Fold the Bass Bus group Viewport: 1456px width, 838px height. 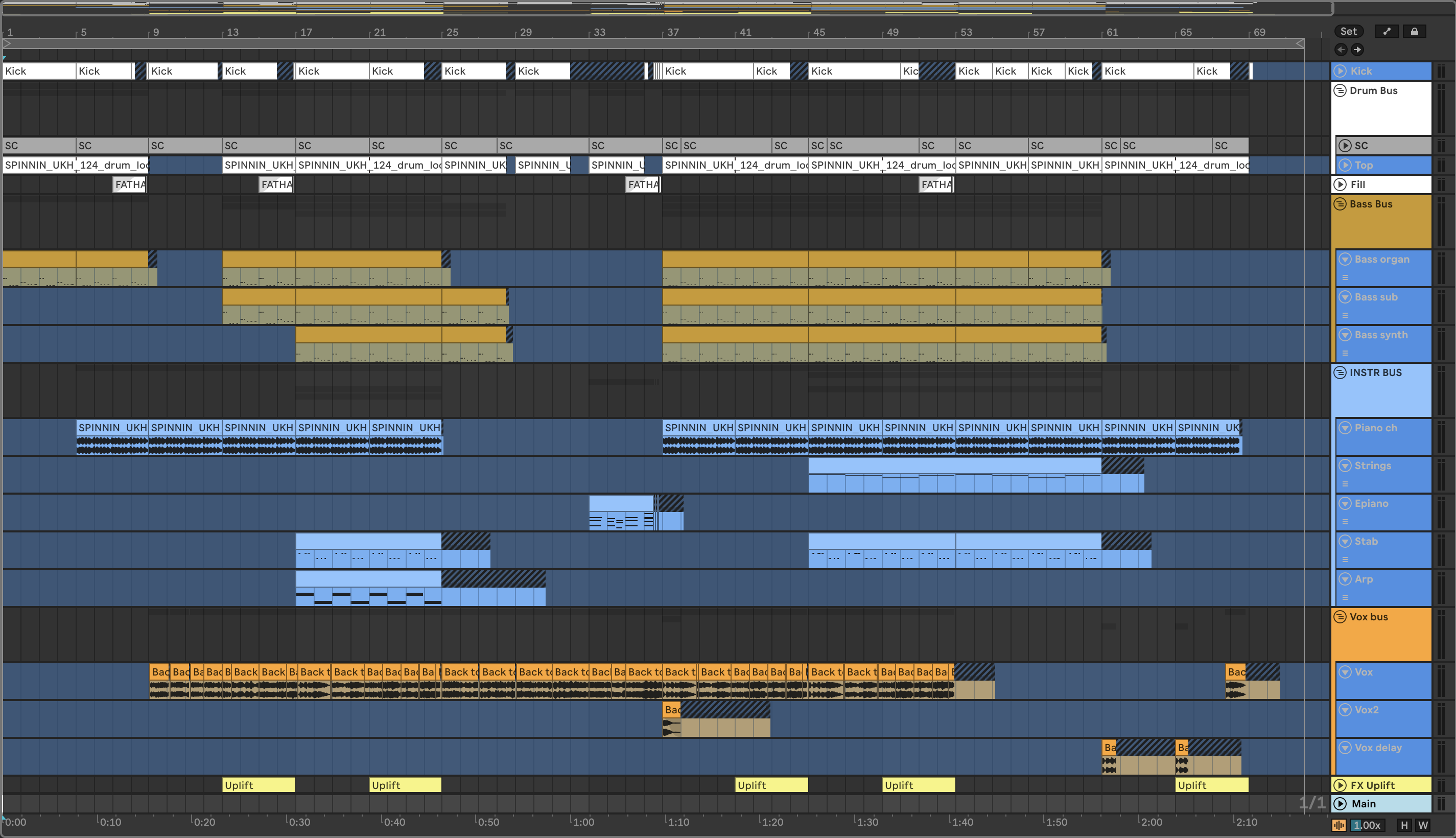pyautogui.click(x=1340, y=204)
